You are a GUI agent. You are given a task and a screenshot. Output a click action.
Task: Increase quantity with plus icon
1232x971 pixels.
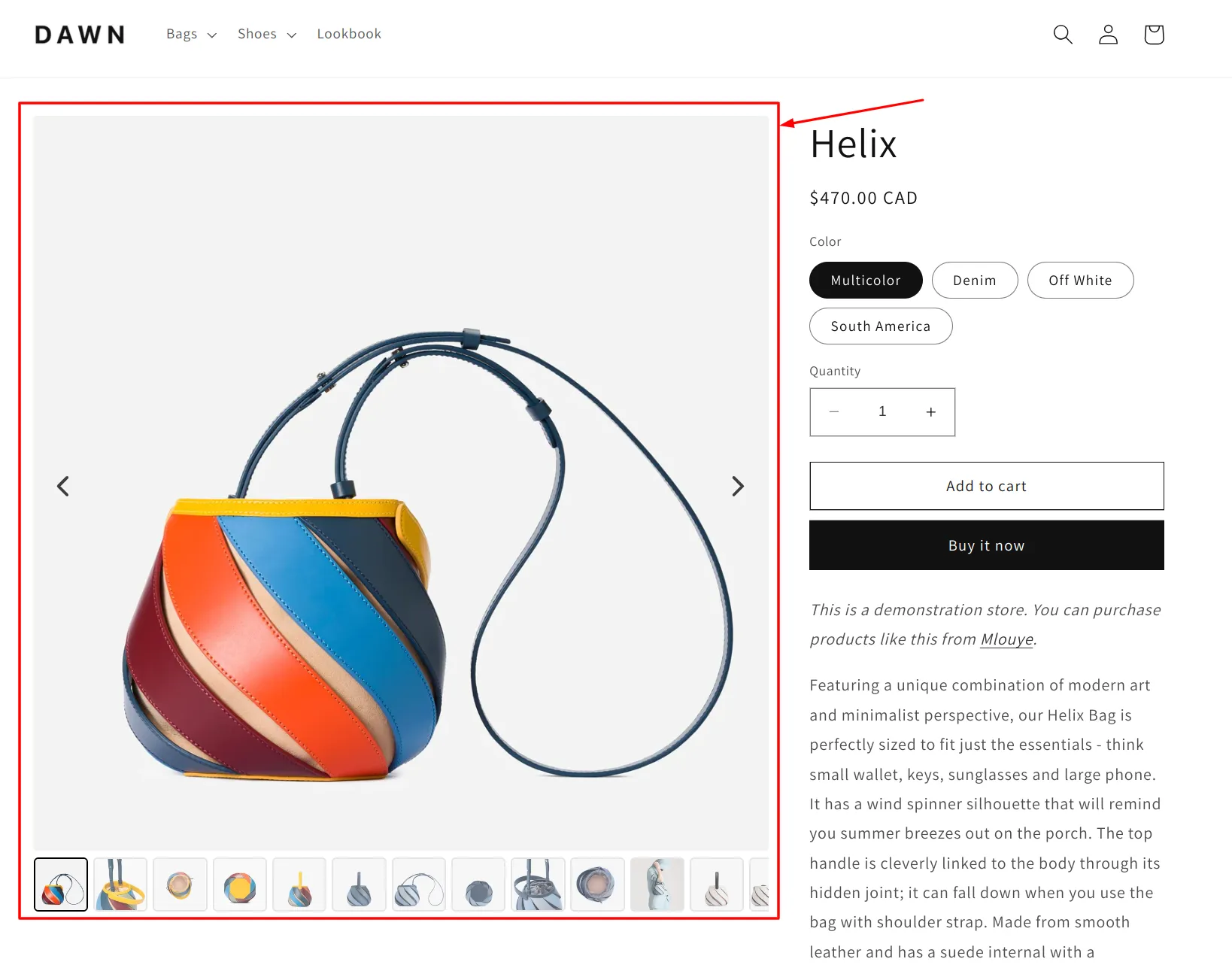[931, 412]
